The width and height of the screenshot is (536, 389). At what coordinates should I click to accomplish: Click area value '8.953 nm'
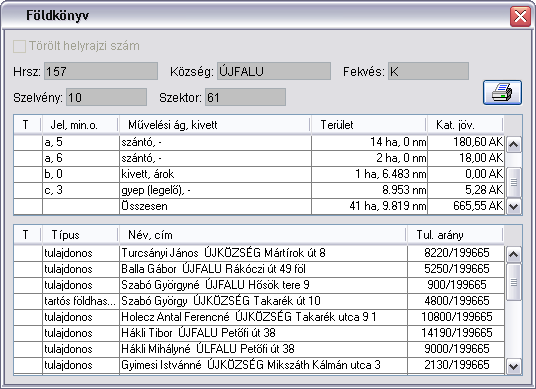click(x=370, y=190)
